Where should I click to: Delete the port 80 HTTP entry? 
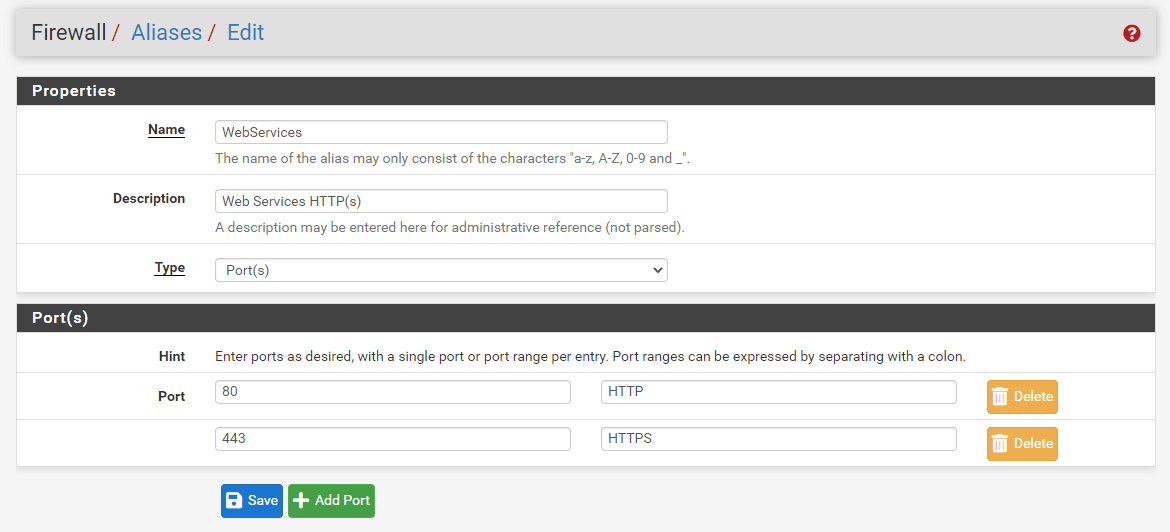click(x=1022, y=397)
